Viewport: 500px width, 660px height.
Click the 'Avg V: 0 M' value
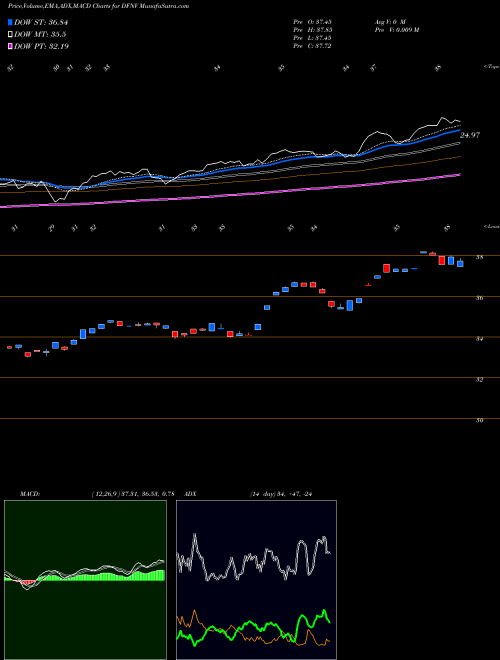(x=389, y=21)
